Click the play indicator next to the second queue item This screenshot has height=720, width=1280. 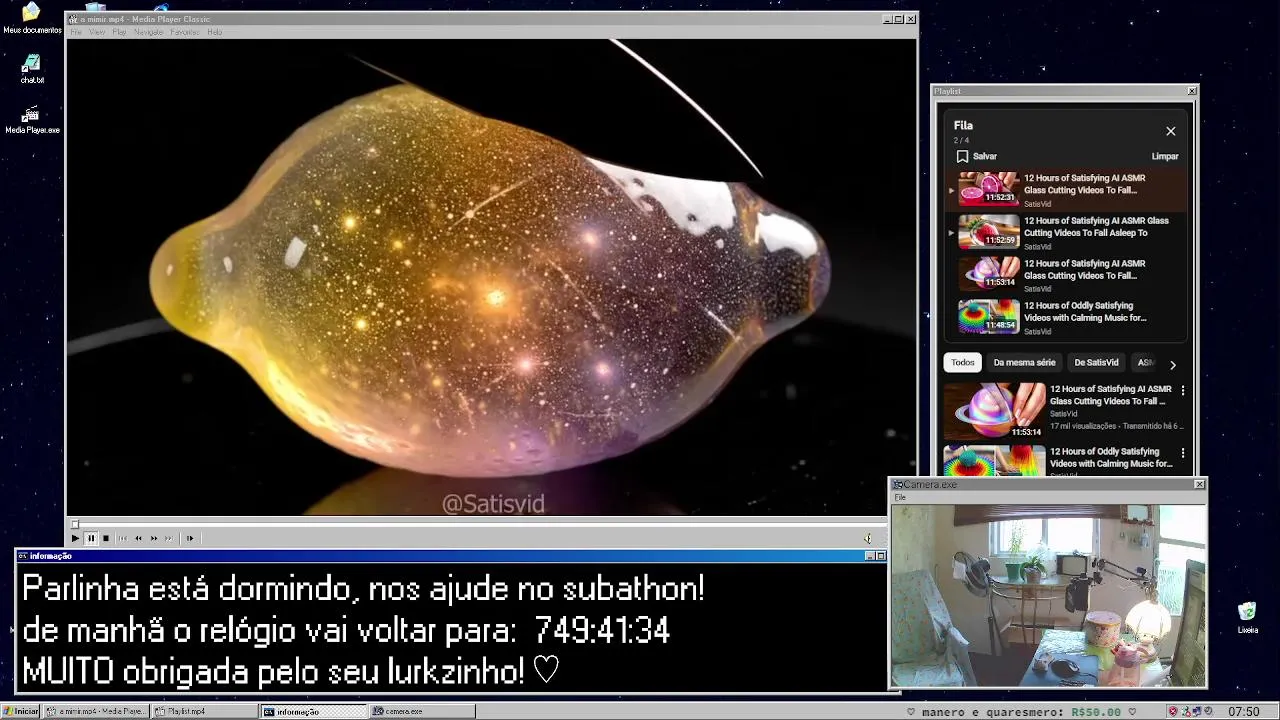pos(951,233)
